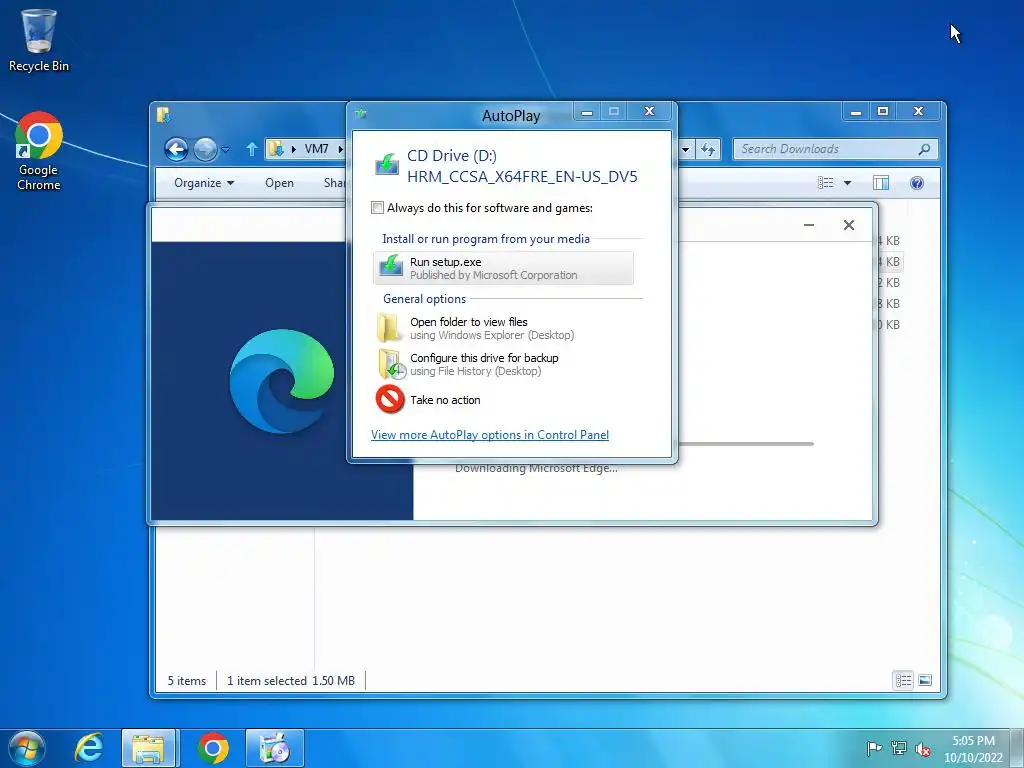Open the Windows Start menu
The width and height of the screenshot is (1024, 768).
click(27, 748)
